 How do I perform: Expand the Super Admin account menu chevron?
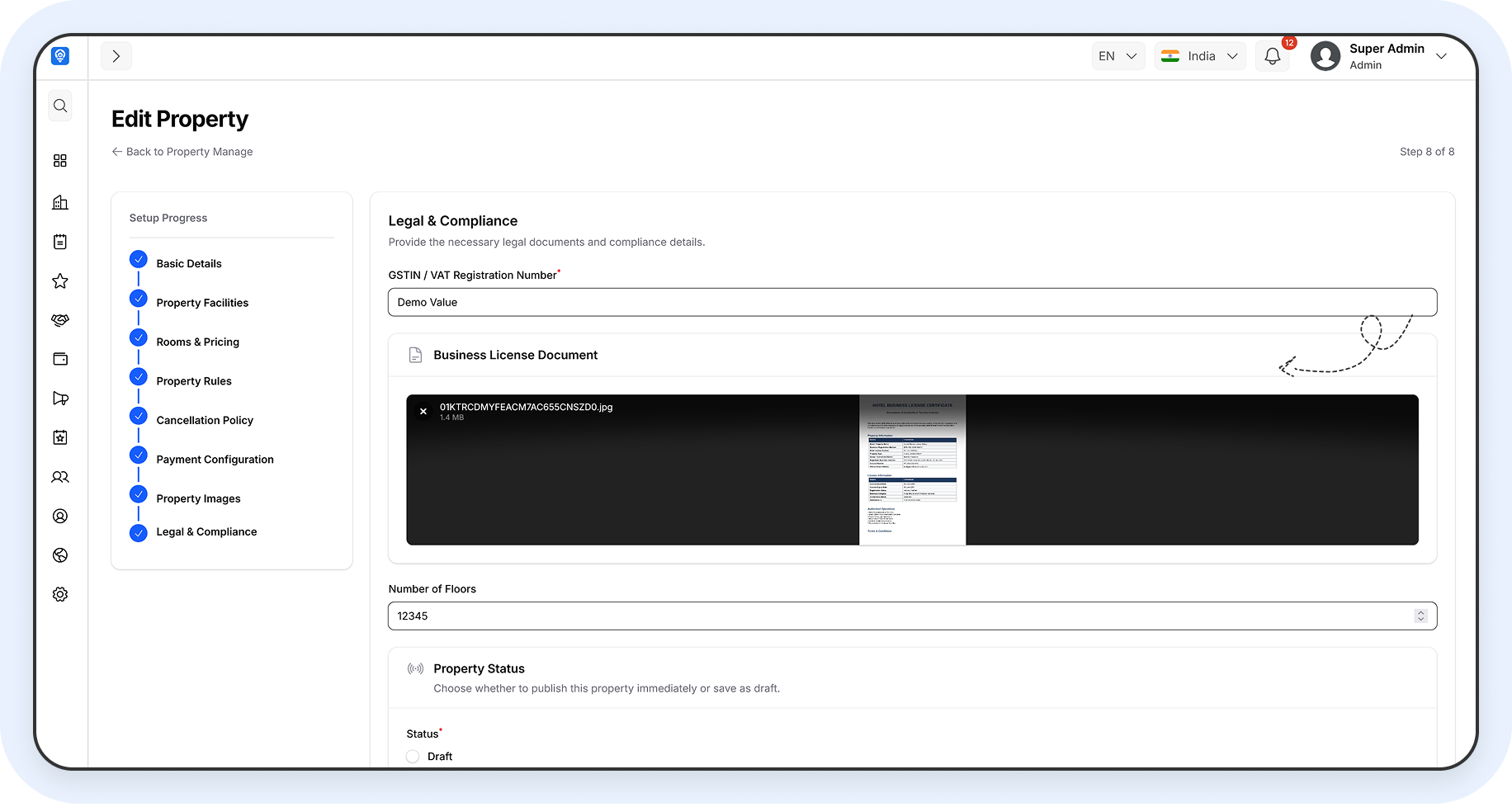tap(1442, 56)
